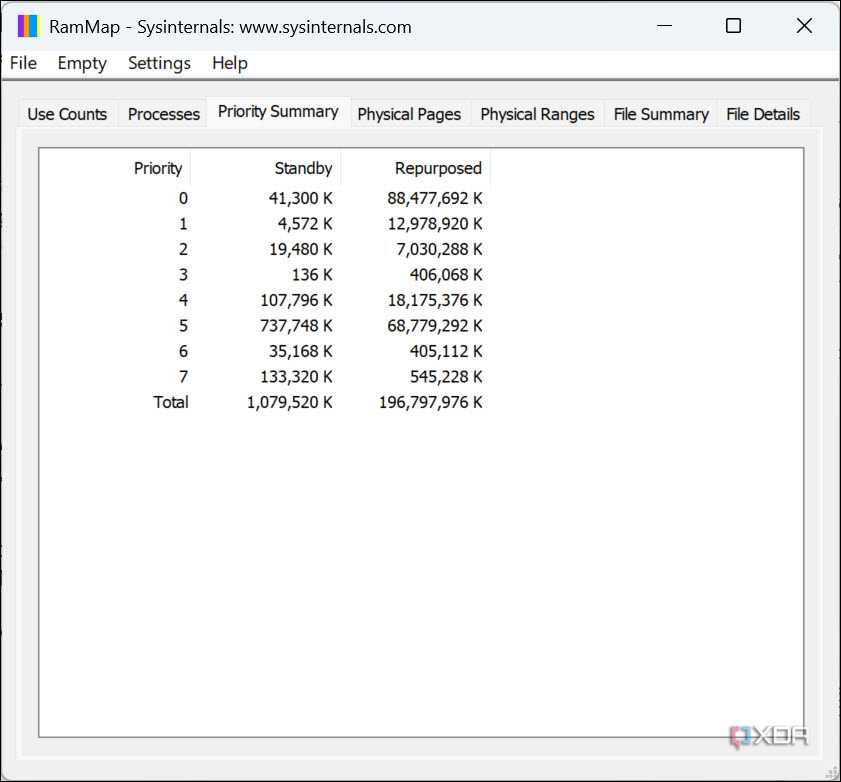Select the priority 7 row label
841x782 pixels.
[x=183, y=377]
